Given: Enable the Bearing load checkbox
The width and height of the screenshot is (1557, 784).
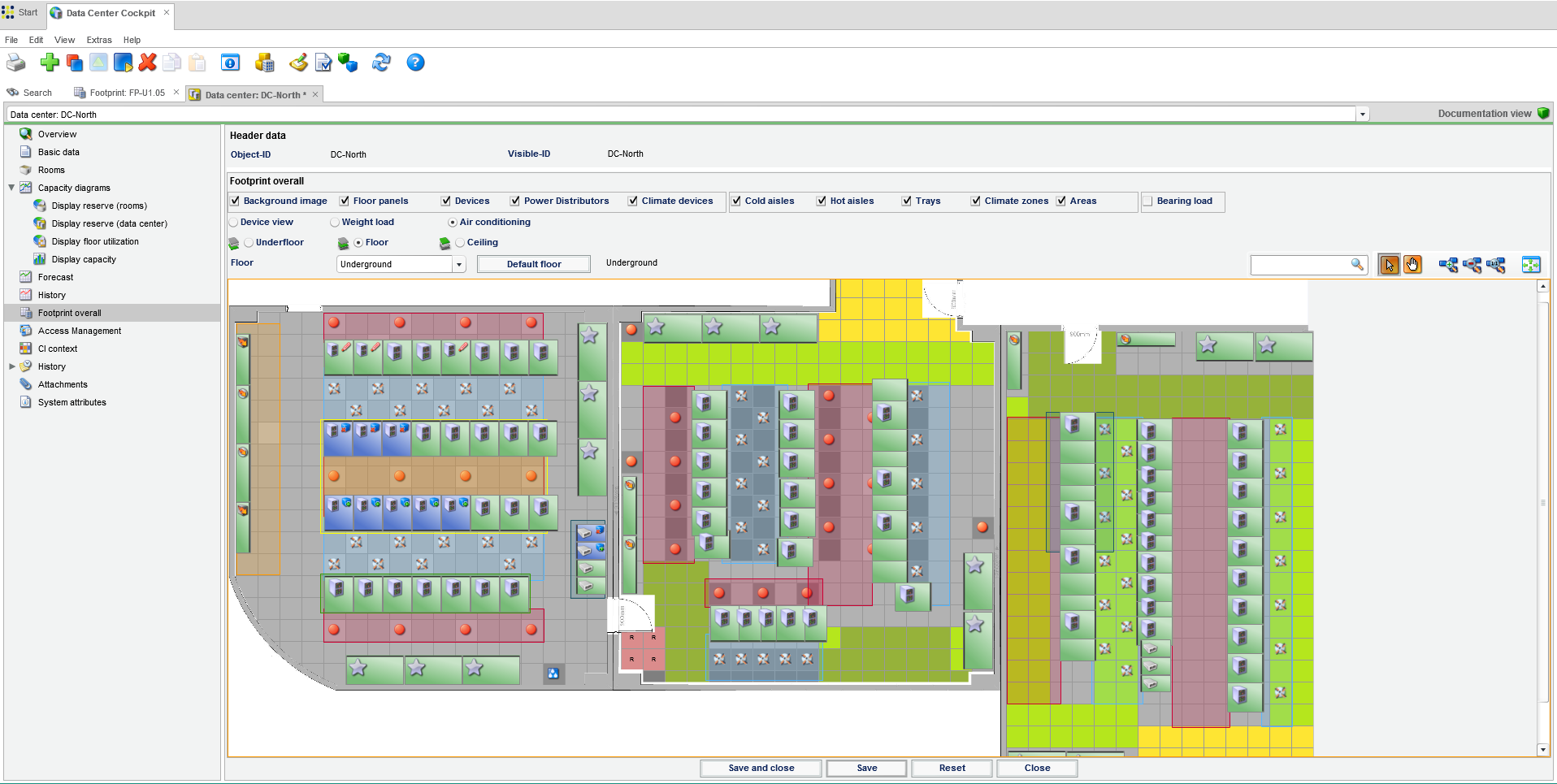Looking at the screenshot, I should point(1148,201).
